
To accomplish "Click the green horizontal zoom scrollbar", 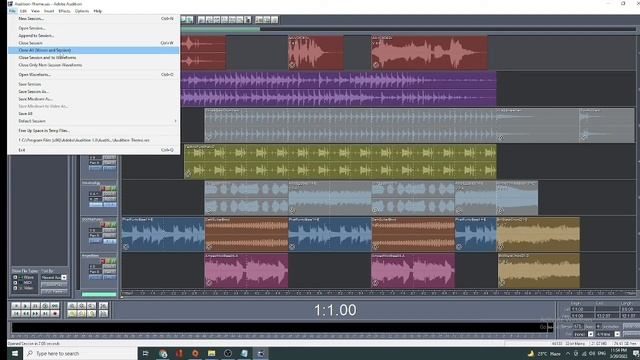I will (x=220, y=29).
